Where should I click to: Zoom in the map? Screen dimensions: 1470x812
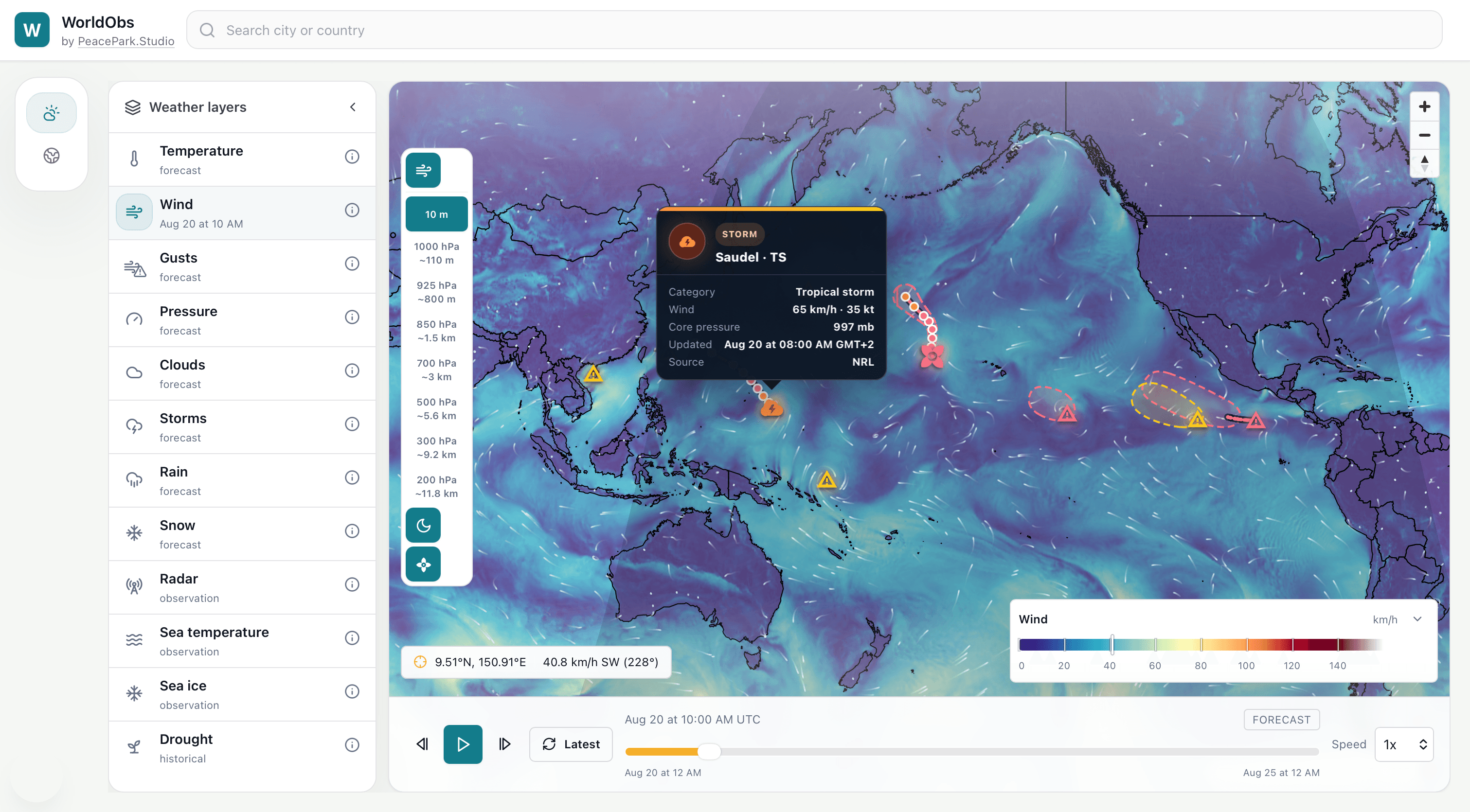click(1424, 106)
